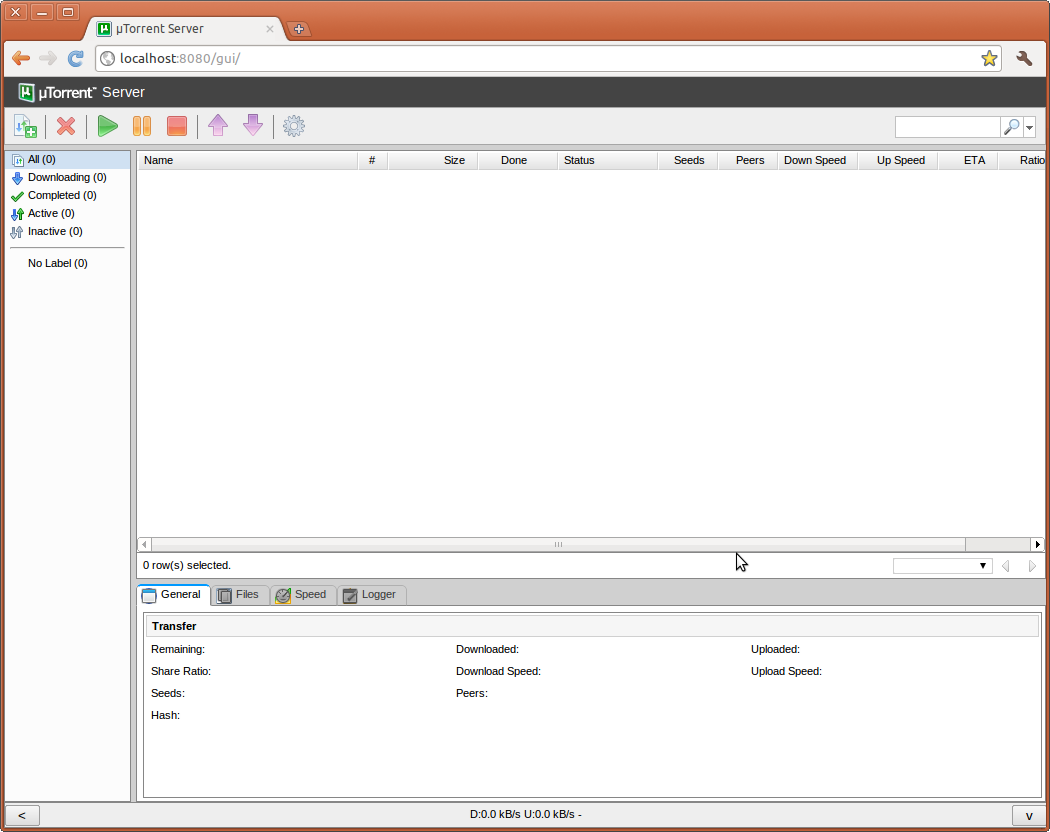Screen dimensions: 1050x832
Task: Reload the page with refresh icon
Action: tap(76, 59)
